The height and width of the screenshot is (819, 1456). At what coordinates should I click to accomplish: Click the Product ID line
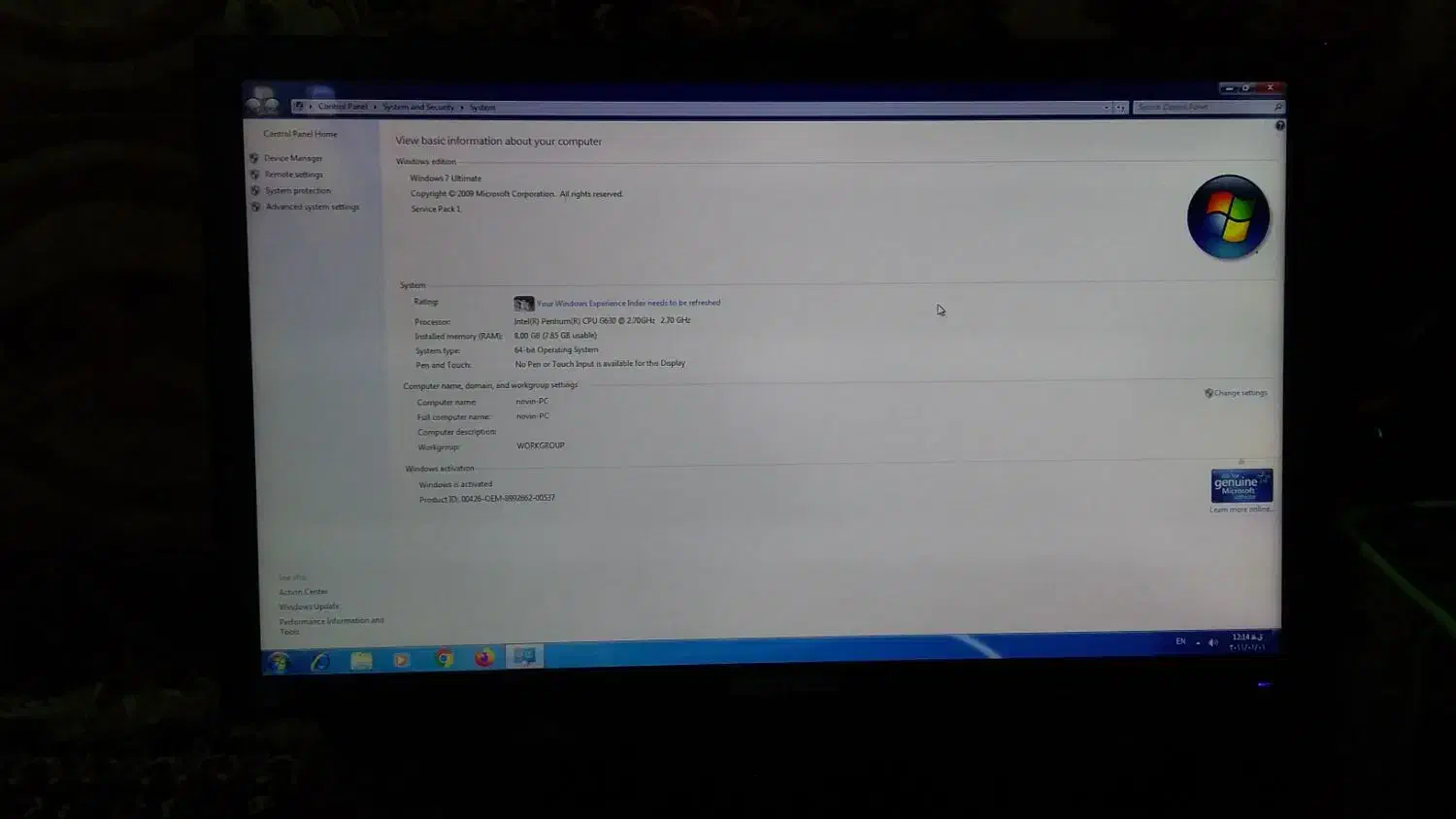(x=487, y=499)
